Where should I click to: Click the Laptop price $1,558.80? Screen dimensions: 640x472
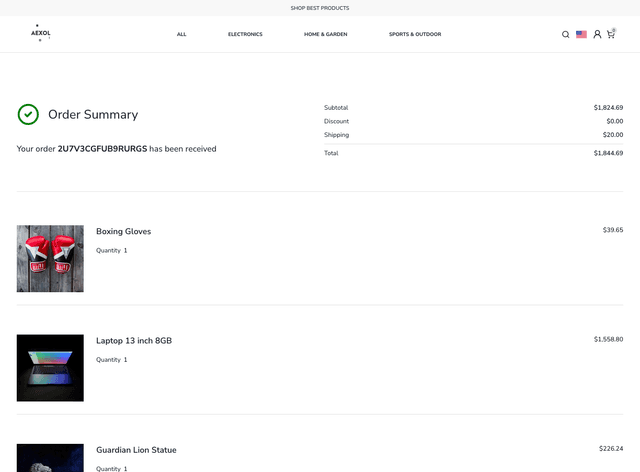tap(608, 339)
